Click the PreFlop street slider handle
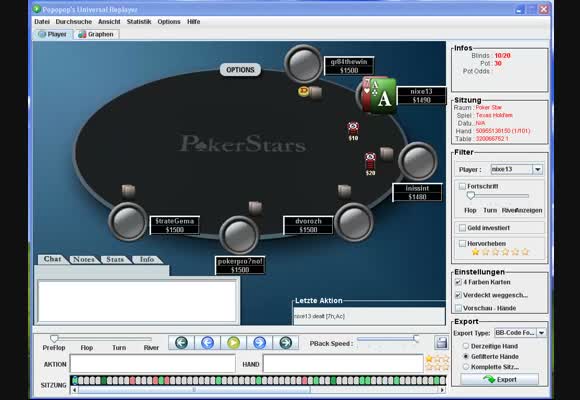The width and height of the screenshot is (580, 400). [54, 339]
